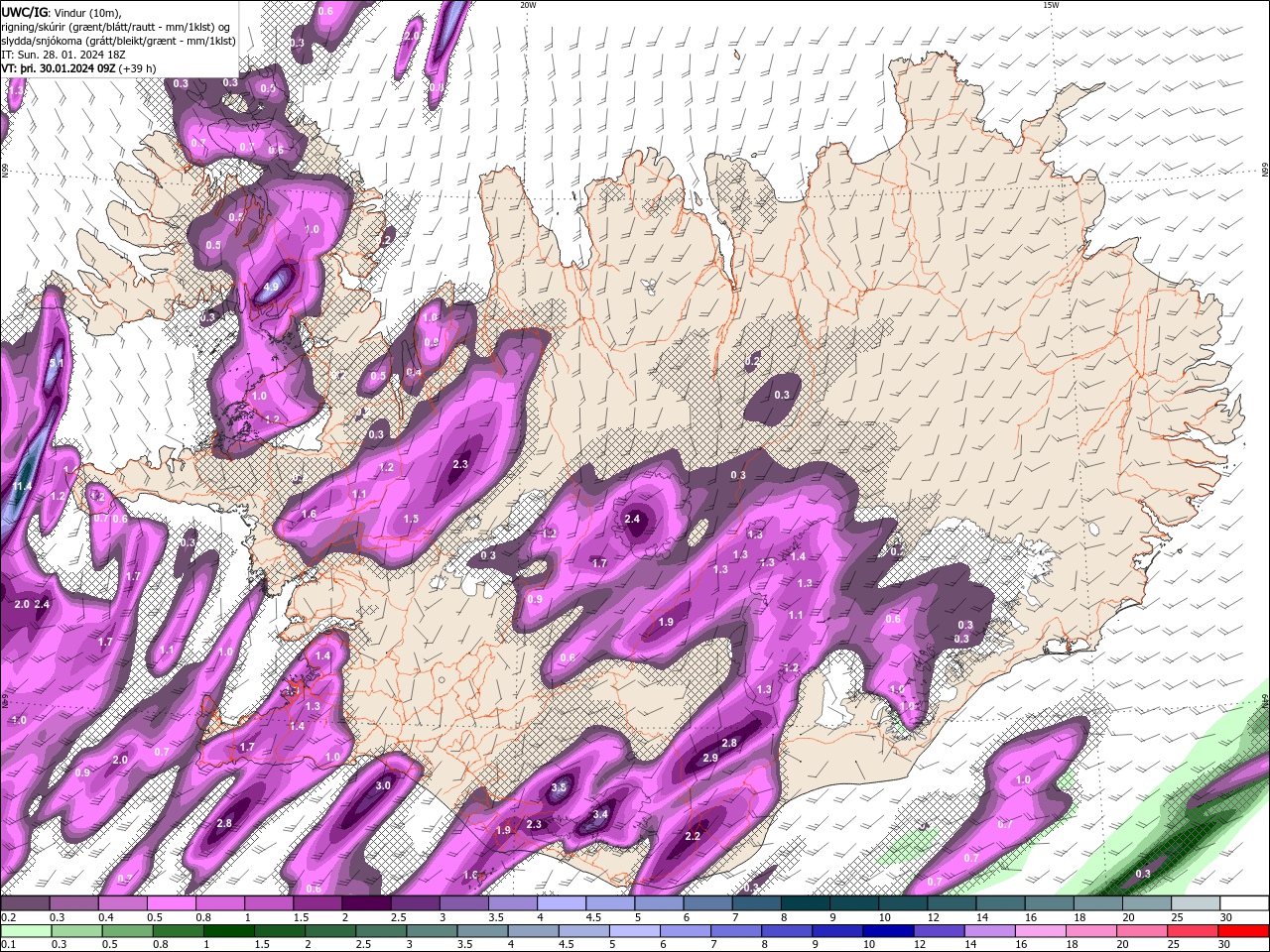1270x952 pixels.
Task: Click the red swatch labelled 30 in lower legend
Action: point(1244,930)
